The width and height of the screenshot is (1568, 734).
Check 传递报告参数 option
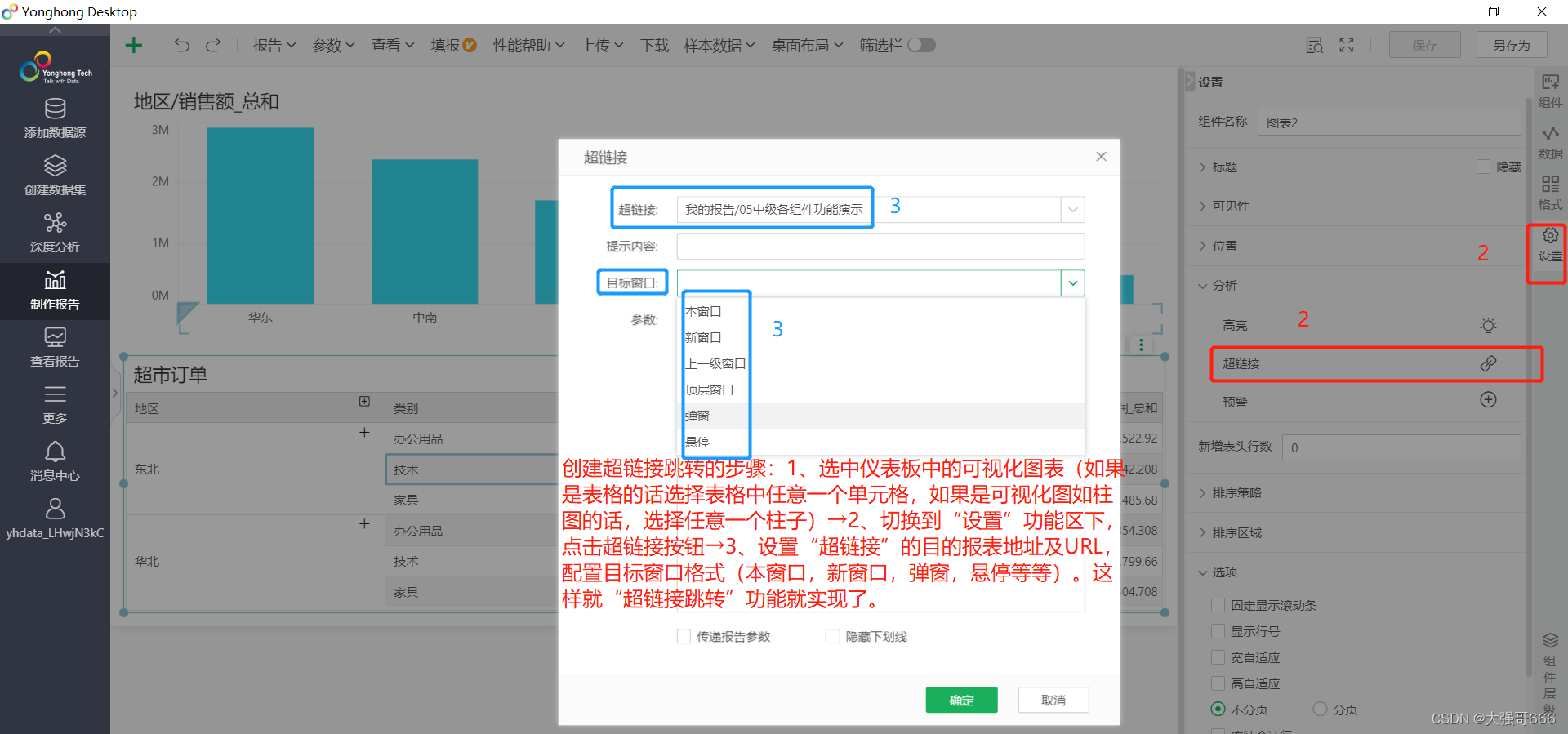(684, 636)
